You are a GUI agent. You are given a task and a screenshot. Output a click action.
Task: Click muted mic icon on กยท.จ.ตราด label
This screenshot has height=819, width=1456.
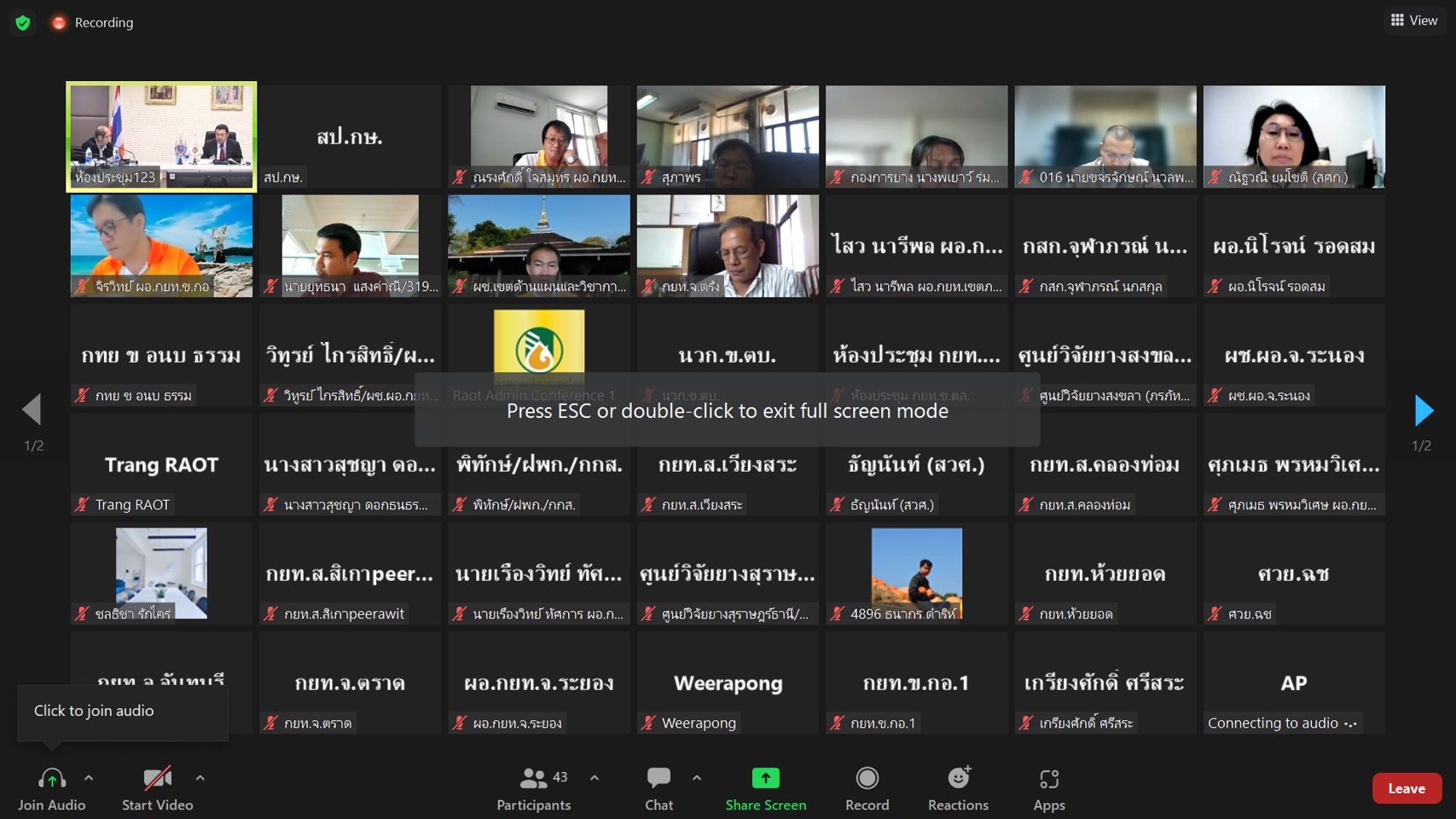[271, 723]
